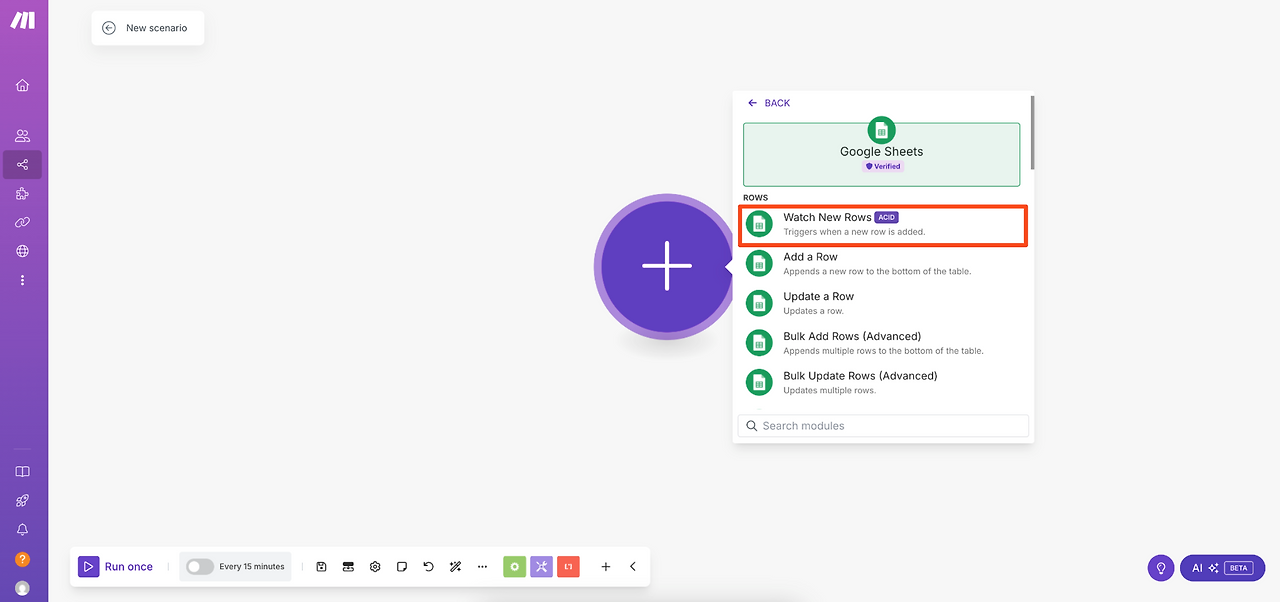Image resolution: width=1280 pixels, height=602 pixels.
Task: Open the orange Help question mark icon
Action: click(22, 559)
